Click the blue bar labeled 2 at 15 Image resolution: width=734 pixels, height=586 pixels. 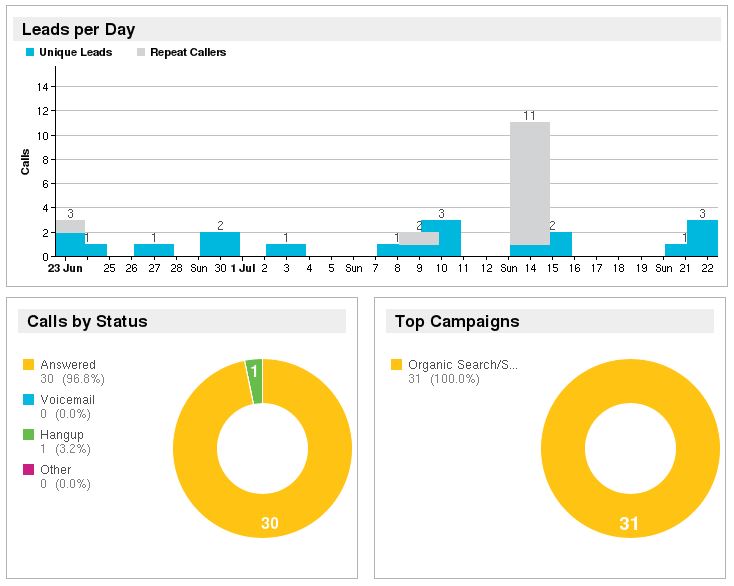tap(561, 244)
